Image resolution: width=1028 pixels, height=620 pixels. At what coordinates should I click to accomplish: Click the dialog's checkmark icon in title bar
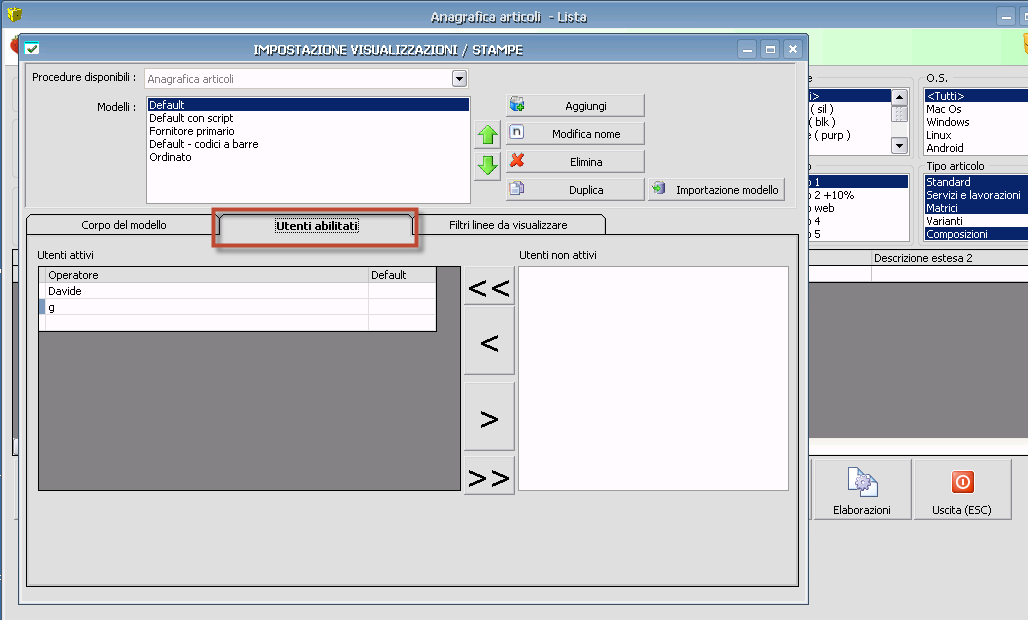pos(31,48)
